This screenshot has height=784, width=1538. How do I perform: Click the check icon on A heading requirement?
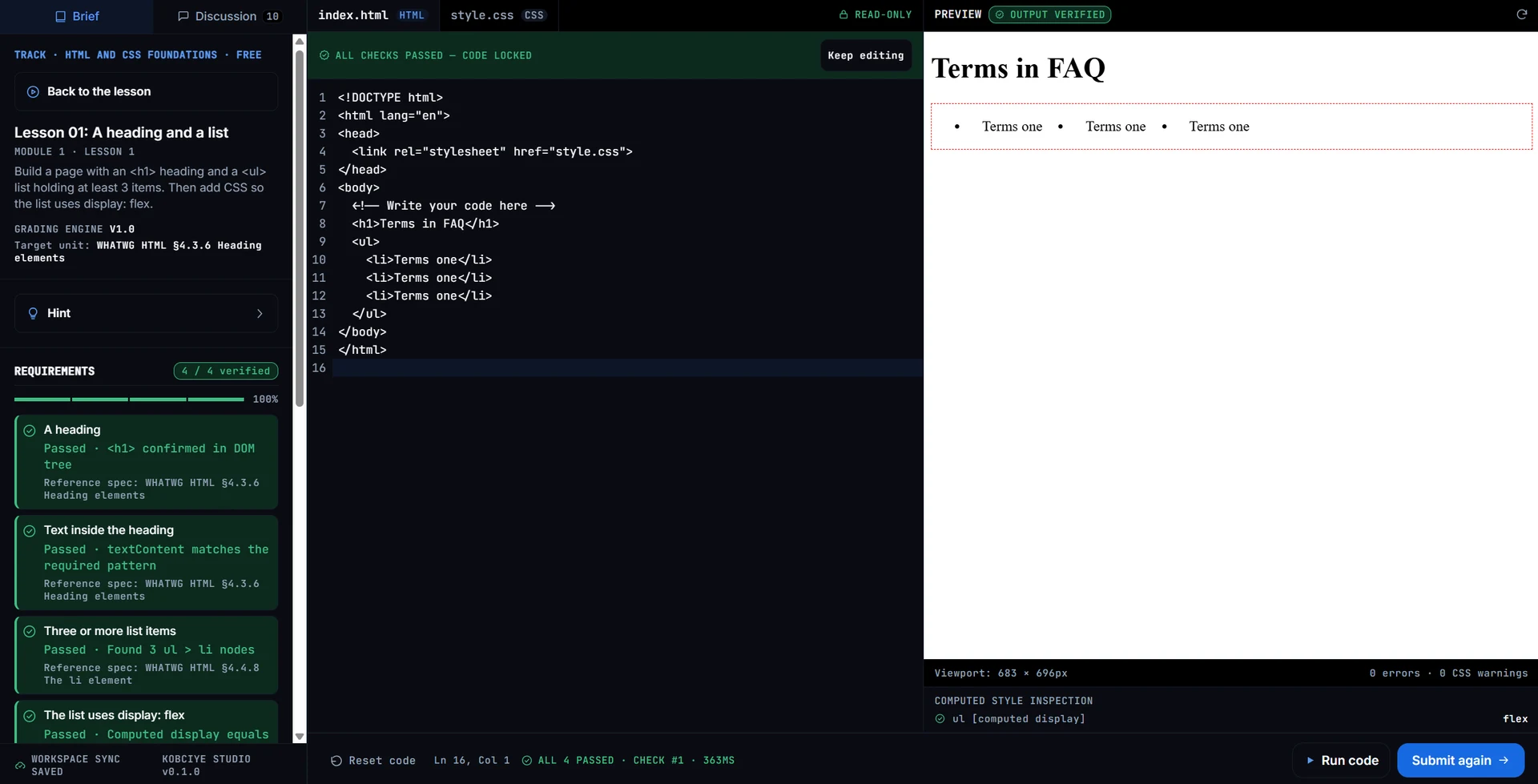30,431
